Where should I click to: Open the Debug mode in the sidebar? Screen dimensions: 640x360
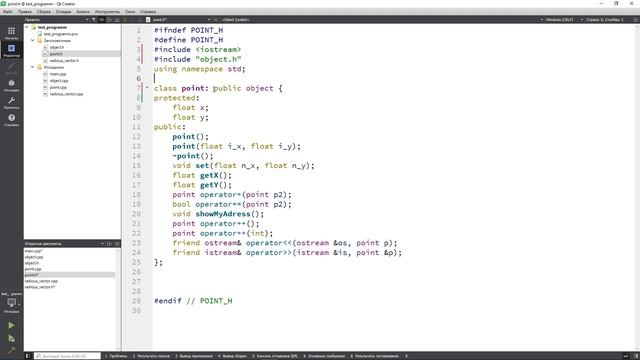pyautogui.click(x=11, y=85)
